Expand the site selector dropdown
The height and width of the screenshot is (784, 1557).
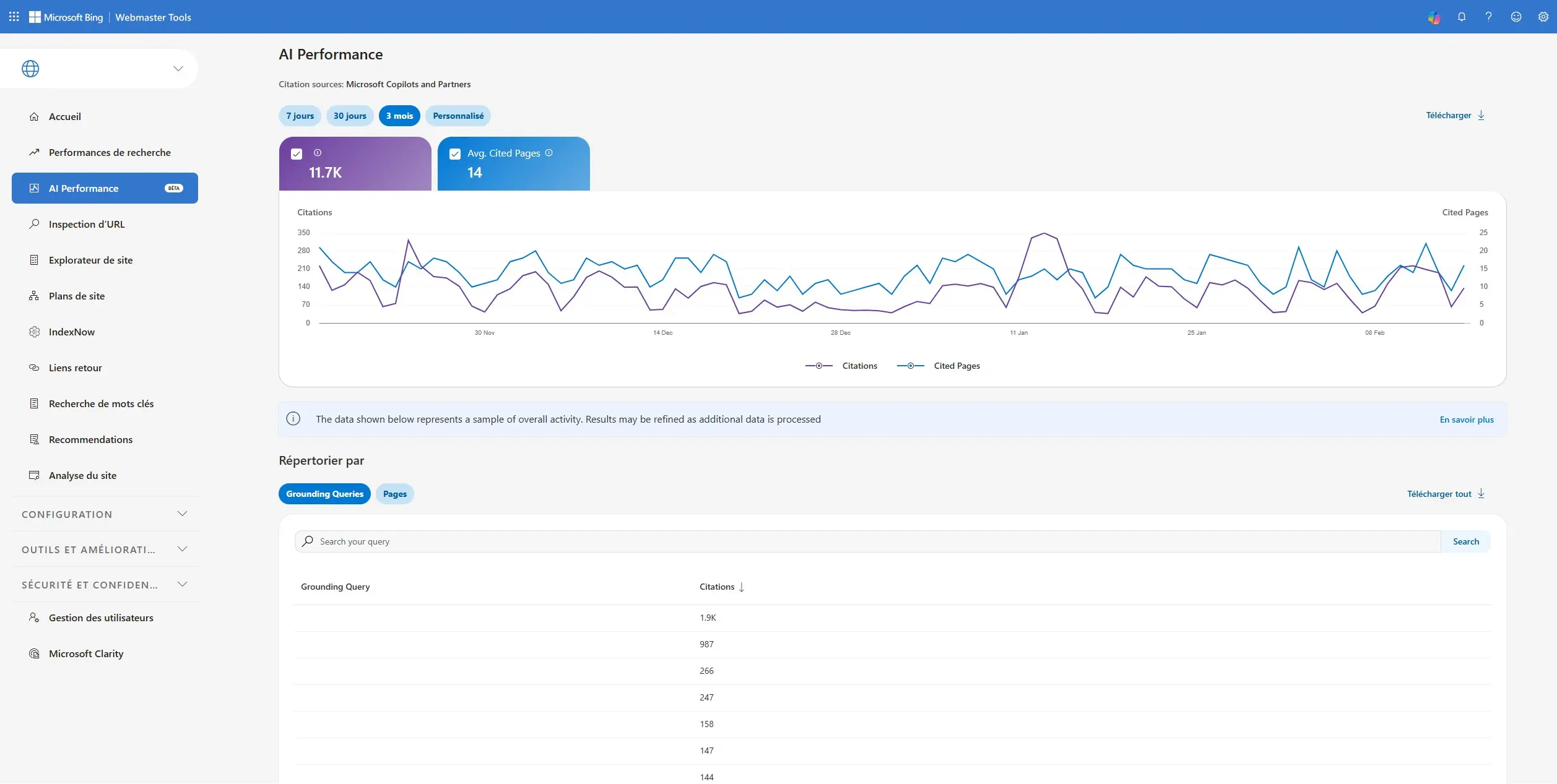click(x=178, y=69)
